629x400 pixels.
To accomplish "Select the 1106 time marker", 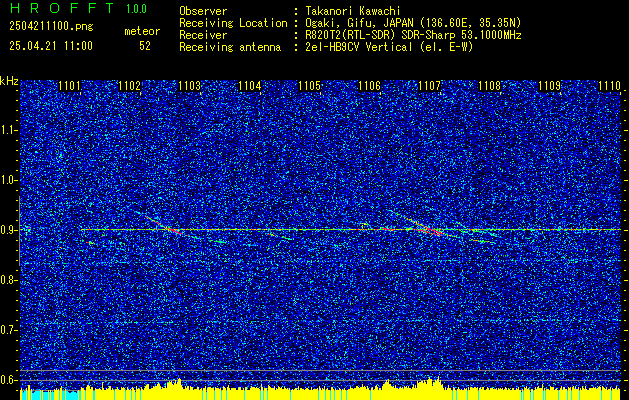I will pyautogui.click(x=369, y=86).
